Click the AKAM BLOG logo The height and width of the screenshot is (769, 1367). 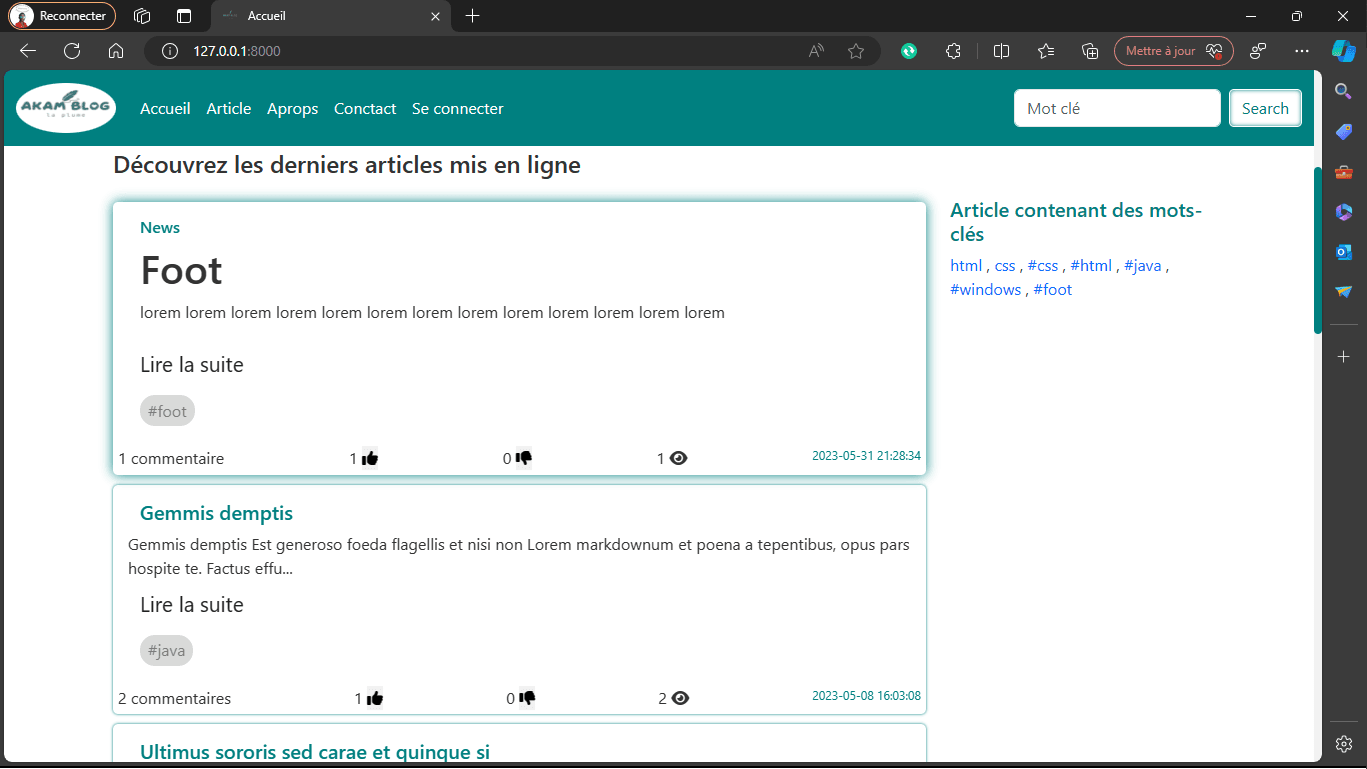pyautogui.click(x=66, y=108)
